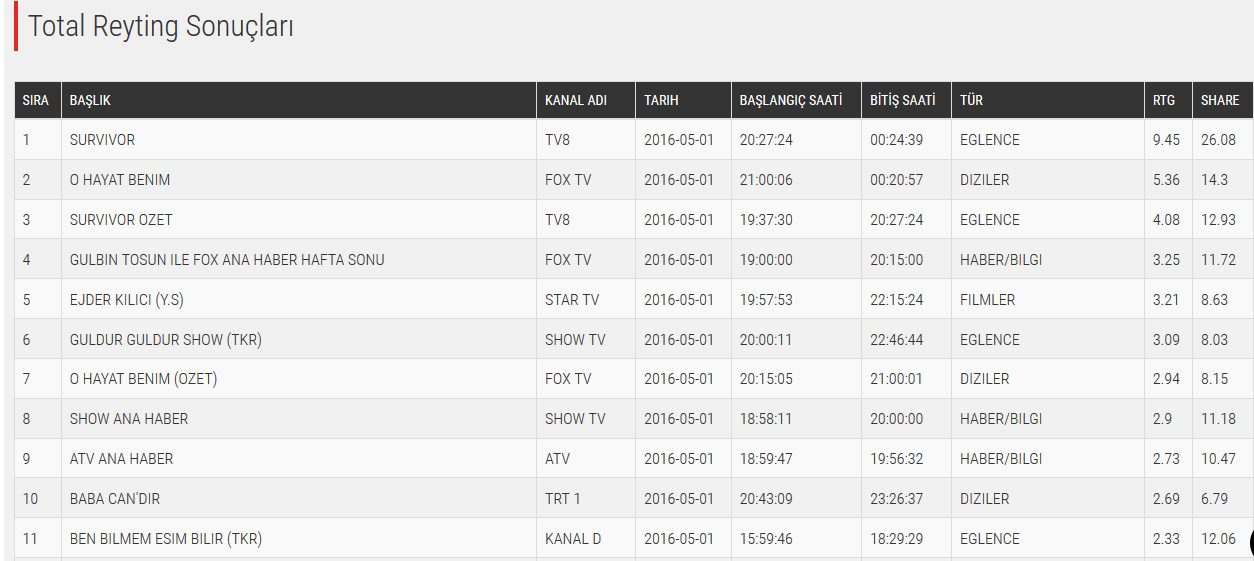Click the BİTİŞ SAATİ column header

pos(903,100)
